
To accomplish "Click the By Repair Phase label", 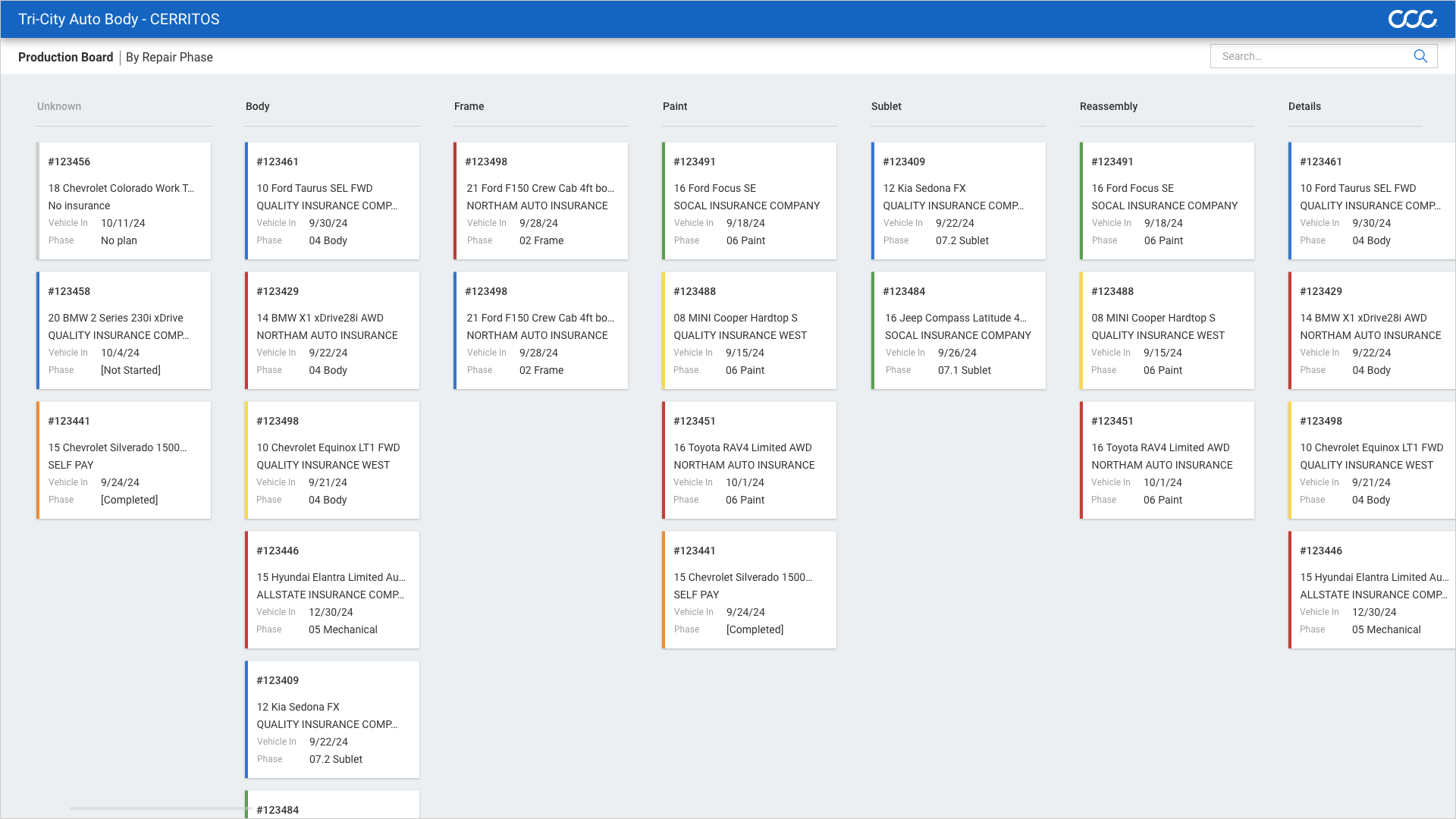I will 169,58.
